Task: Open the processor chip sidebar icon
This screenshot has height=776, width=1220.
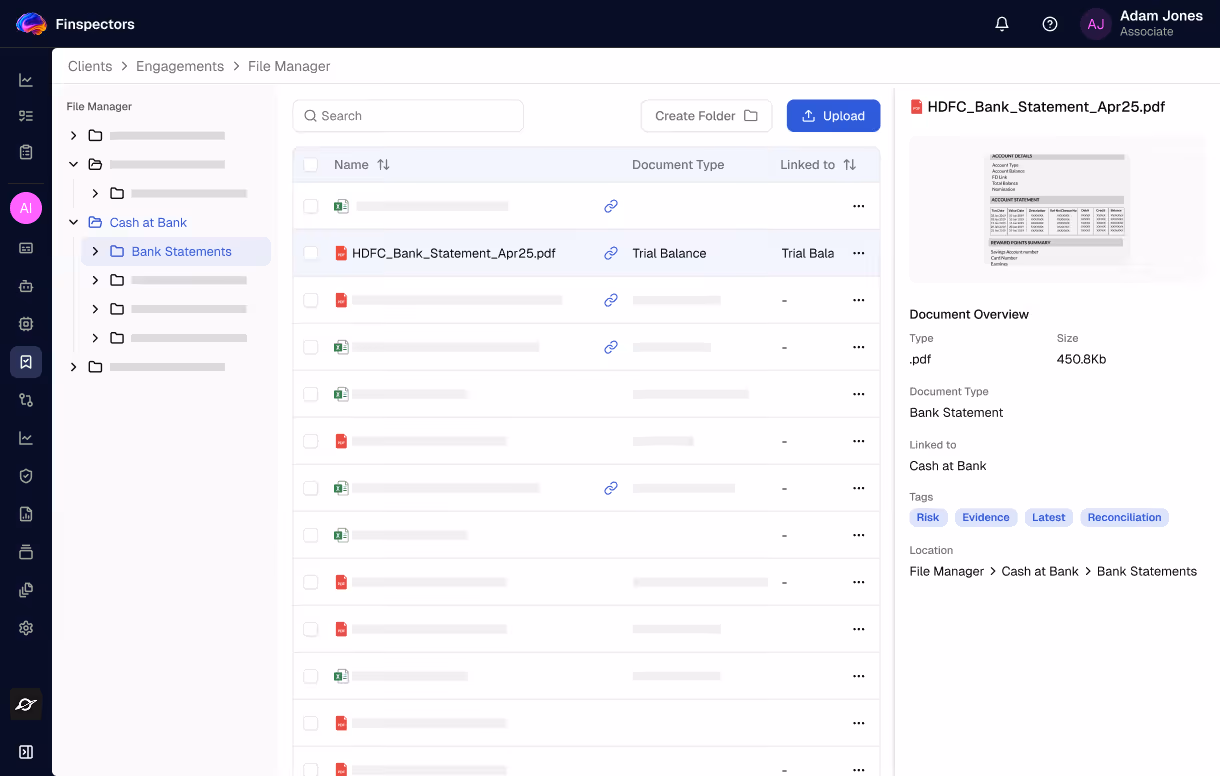Action: [x=26, y=324]
